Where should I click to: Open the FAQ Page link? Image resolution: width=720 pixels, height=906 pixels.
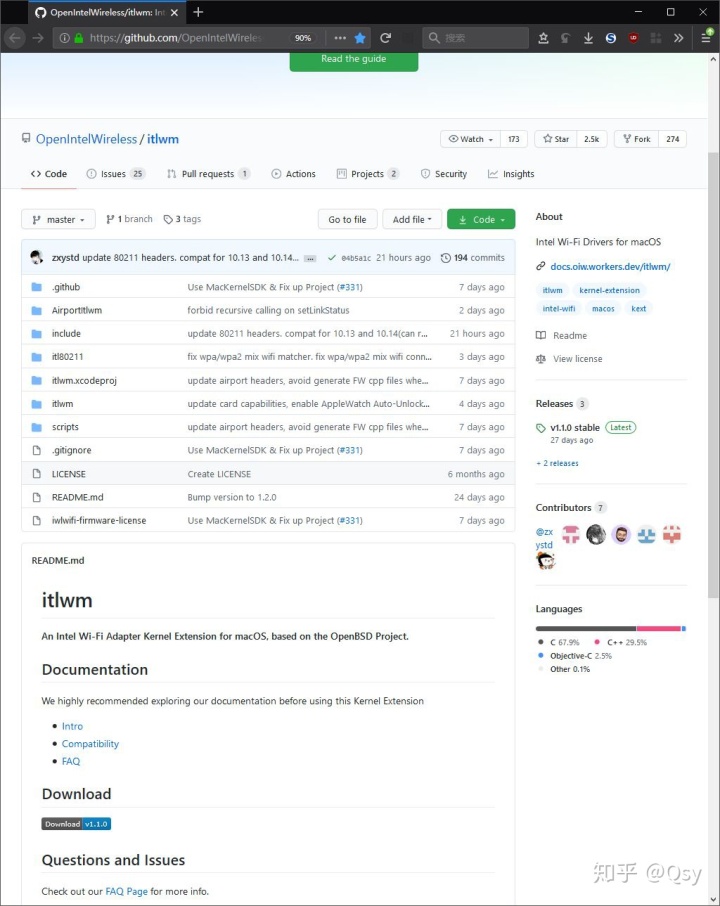[x=127, y=892]
